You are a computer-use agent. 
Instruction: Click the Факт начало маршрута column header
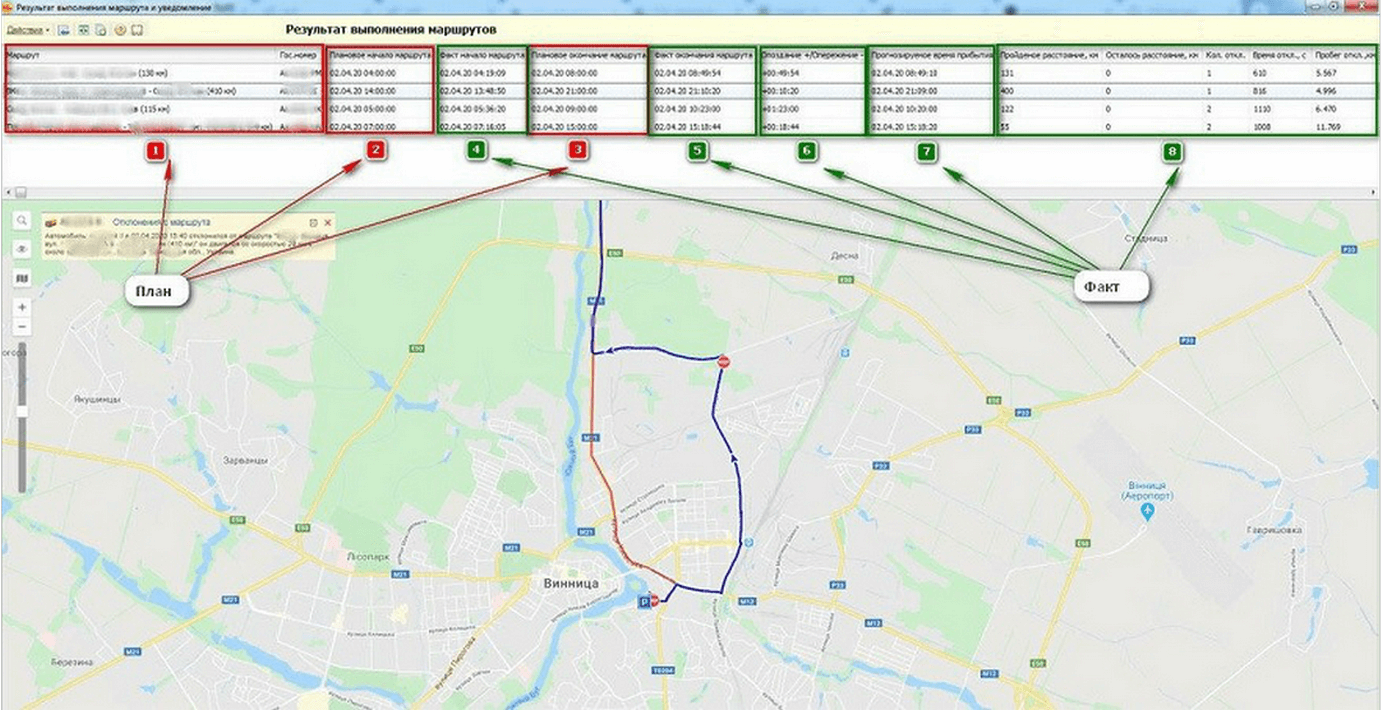click(x=483, y=55)
